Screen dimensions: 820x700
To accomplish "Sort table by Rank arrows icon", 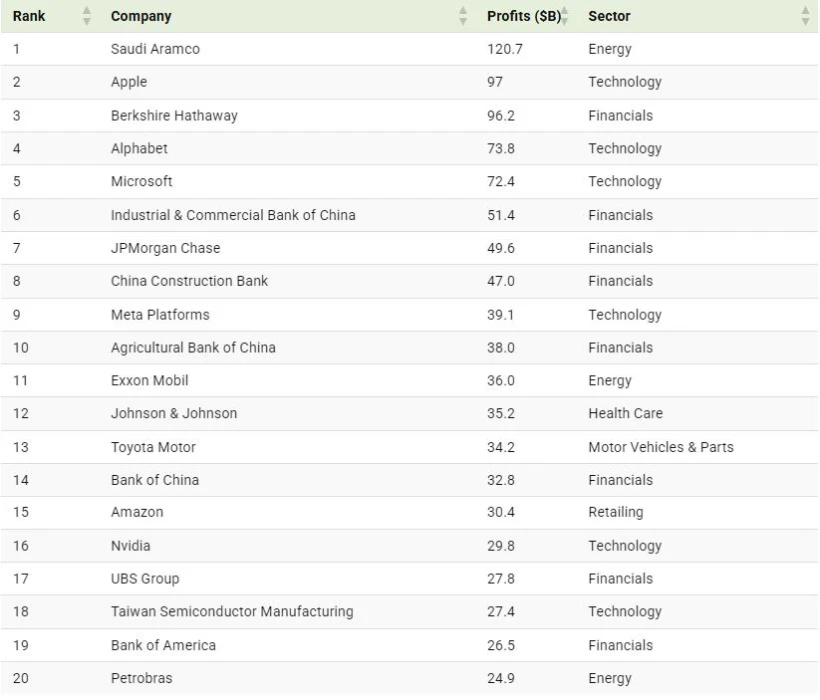I will pyautogui.click(x=87, y=16).
